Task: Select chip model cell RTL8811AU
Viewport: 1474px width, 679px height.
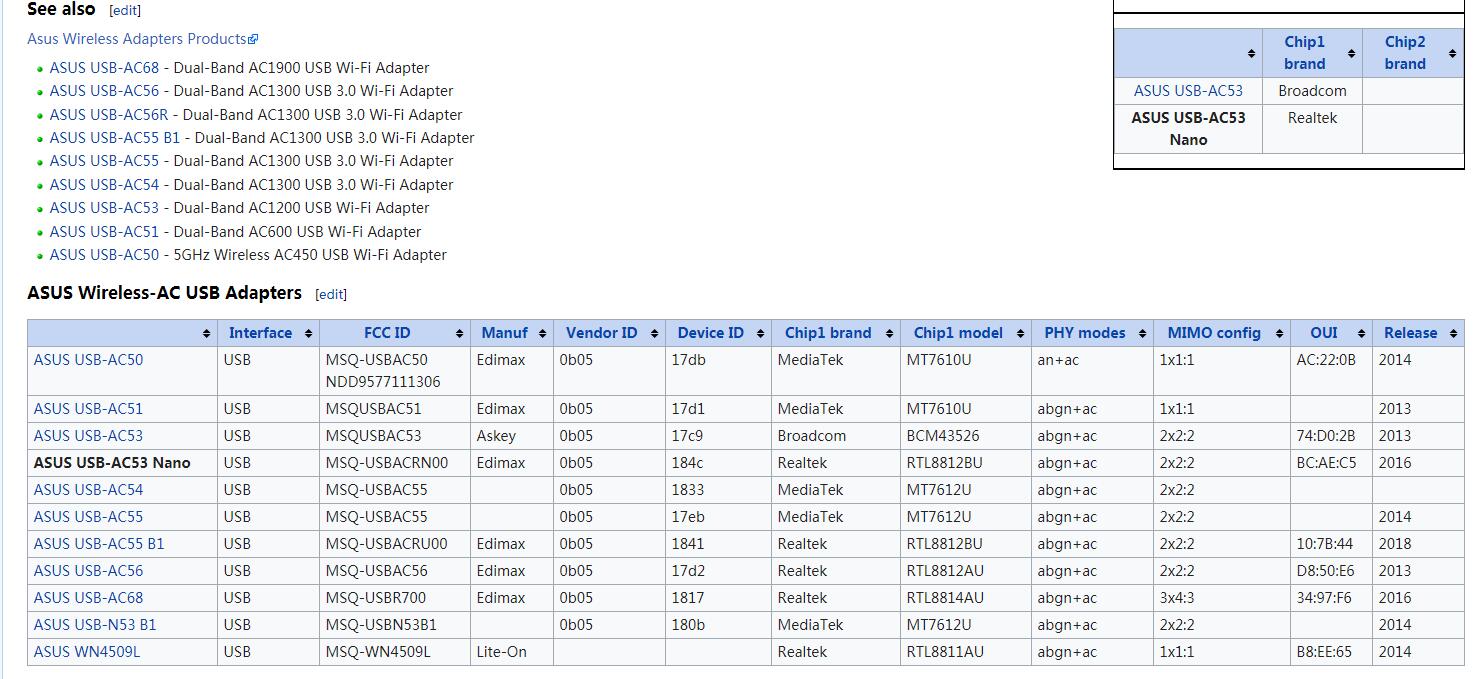Action: [966, 652]
